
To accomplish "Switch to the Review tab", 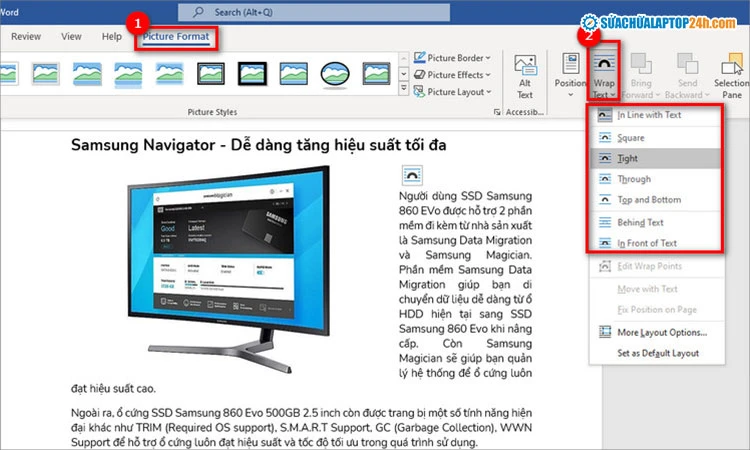I will (26, 36).
